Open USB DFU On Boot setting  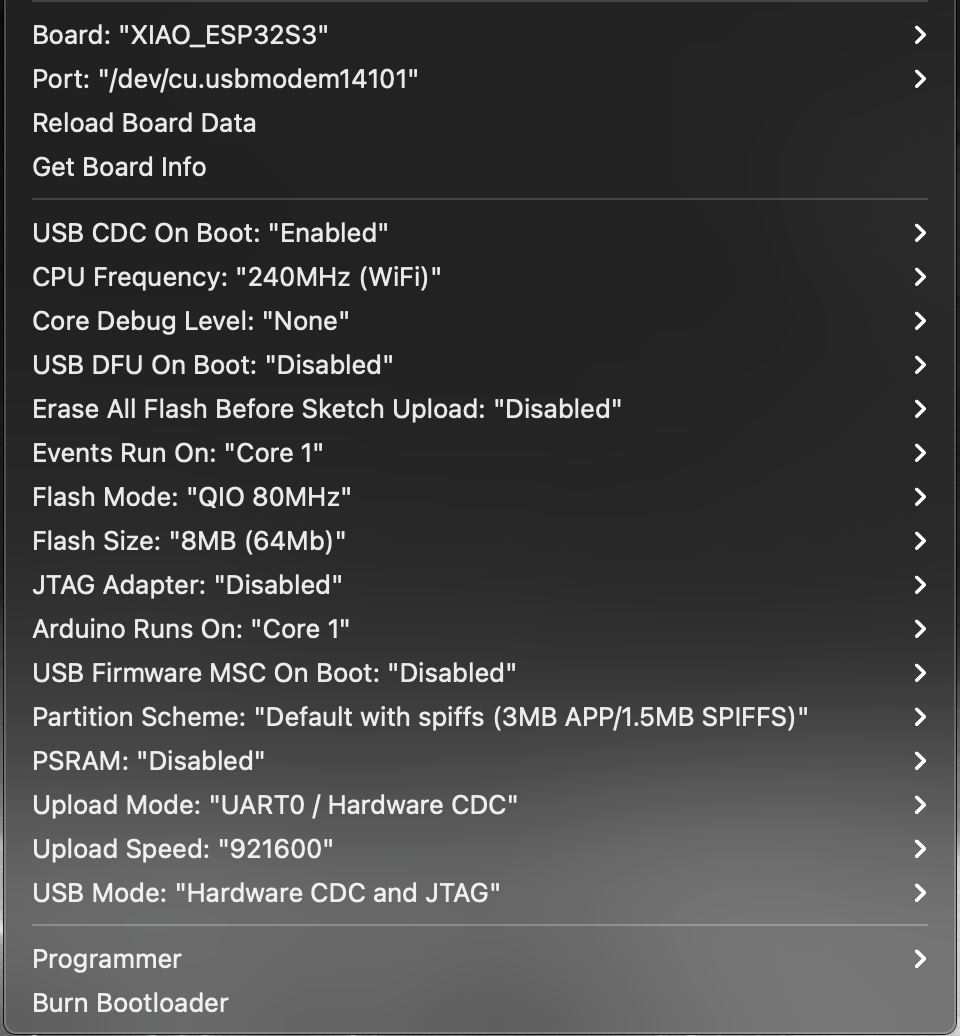click(480, 365)
